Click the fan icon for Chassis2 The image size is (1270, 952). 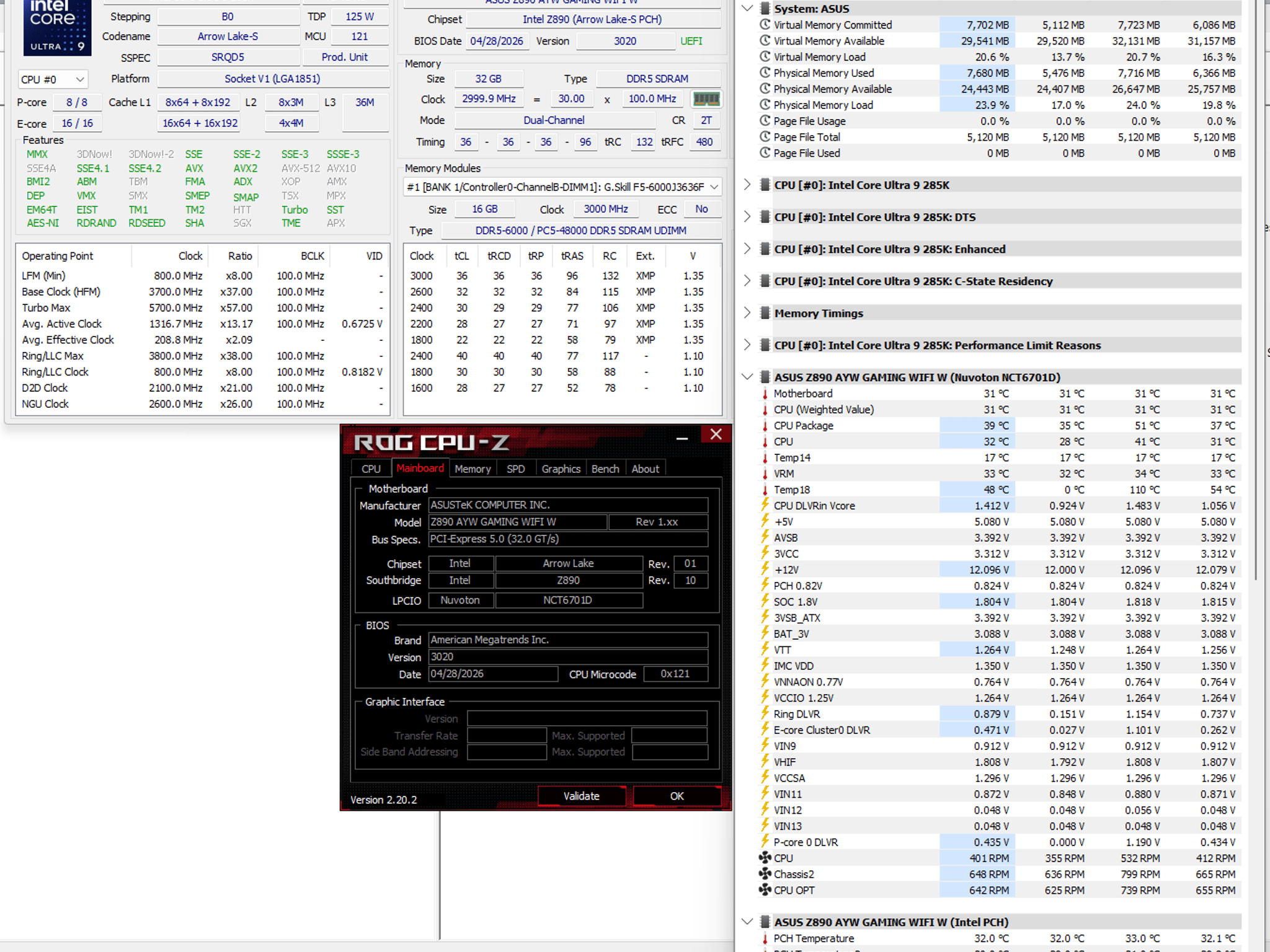click(x=765, y=874)
